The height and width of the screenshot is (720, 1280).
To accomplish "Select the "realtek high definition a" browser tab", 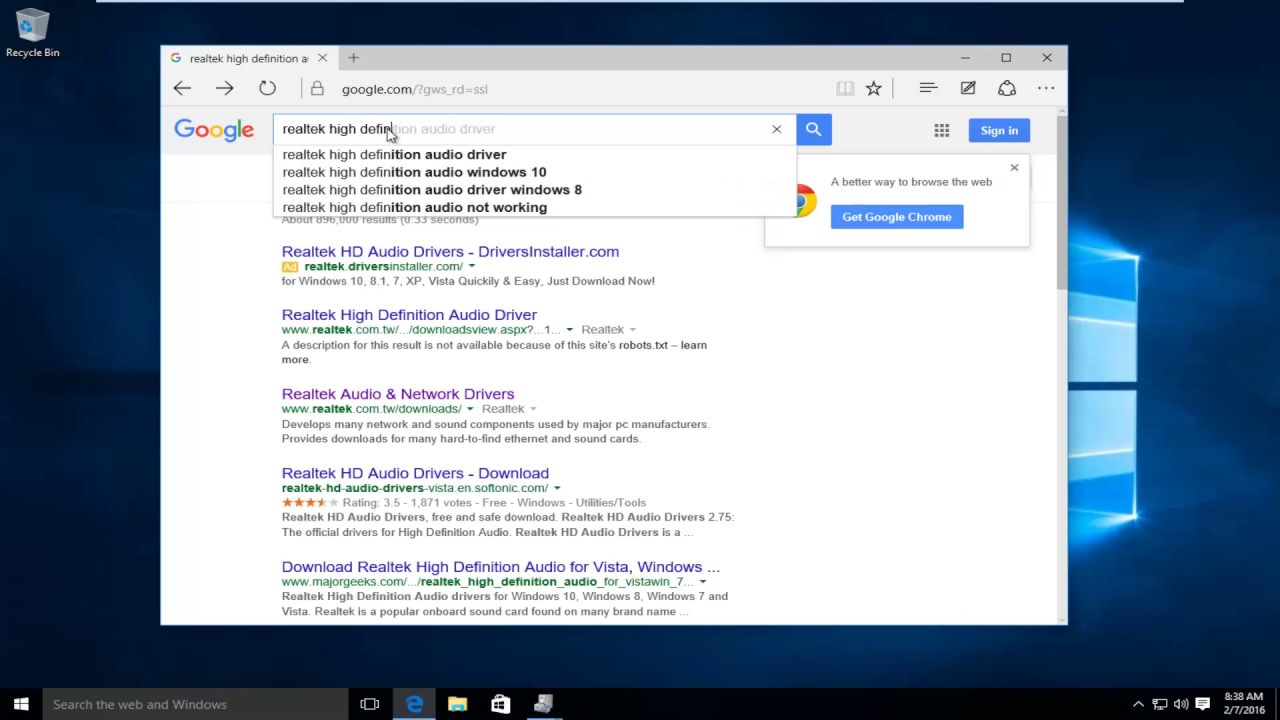I will tap(248, 58).
